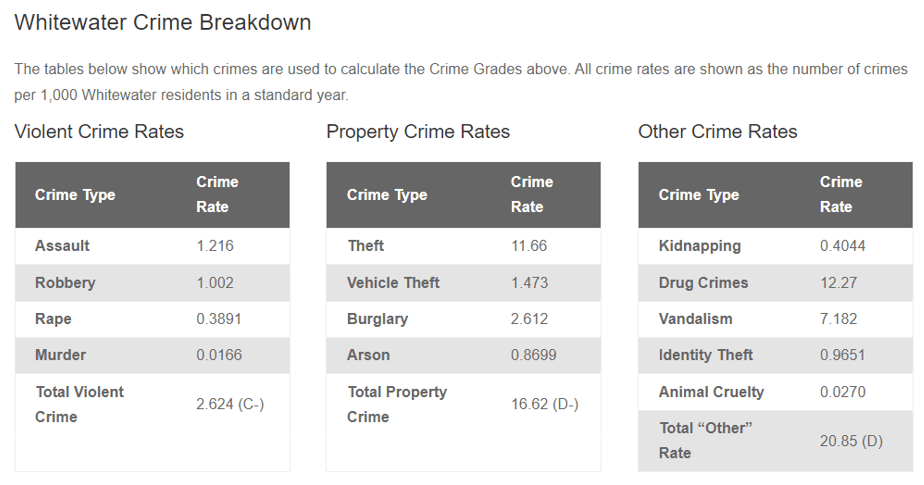Select the Kidnapping row label
Screen dimensions: 924x485
pyautogui.click(x=700, y=246)
